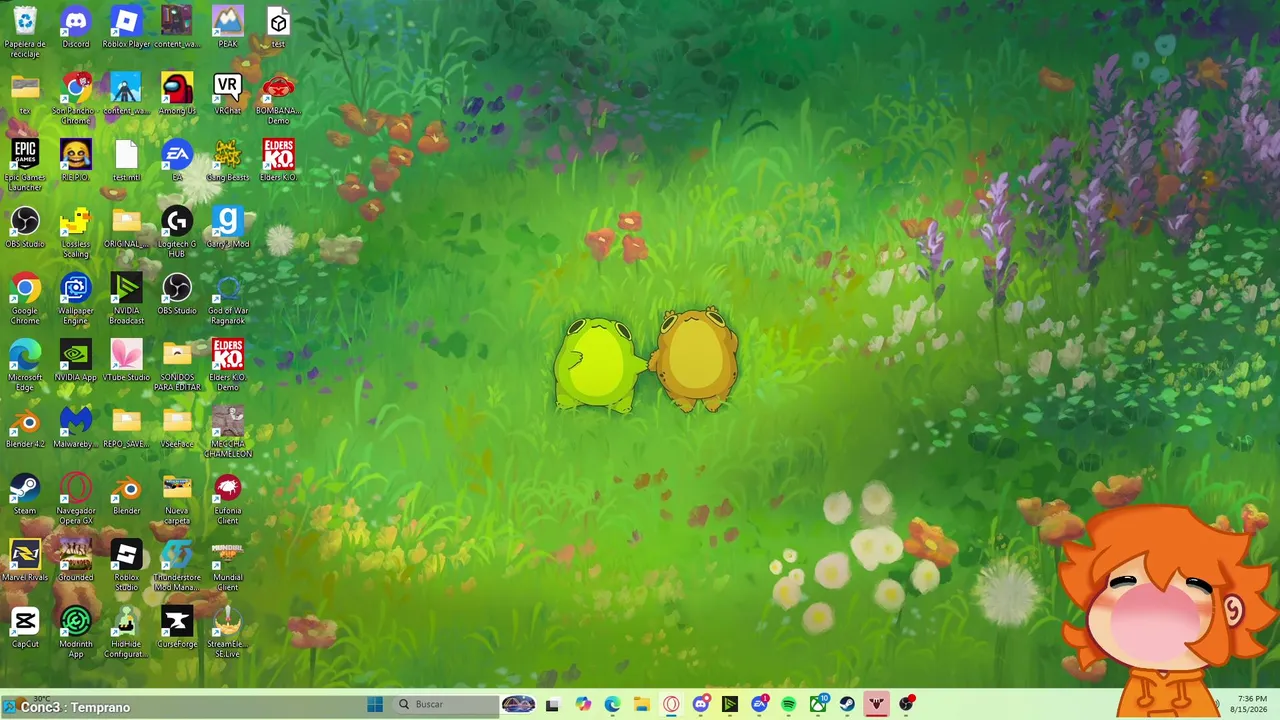This screenshot has width=1280, height=720.
Task: Open the CurseForge shortcut
Action: [177, 628]
